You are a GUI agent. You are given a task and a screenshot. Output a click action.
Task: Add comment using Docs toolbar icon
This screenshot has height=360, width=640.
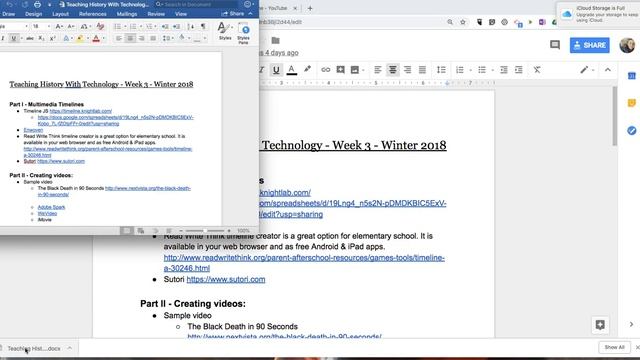click(x=340, y=70)
